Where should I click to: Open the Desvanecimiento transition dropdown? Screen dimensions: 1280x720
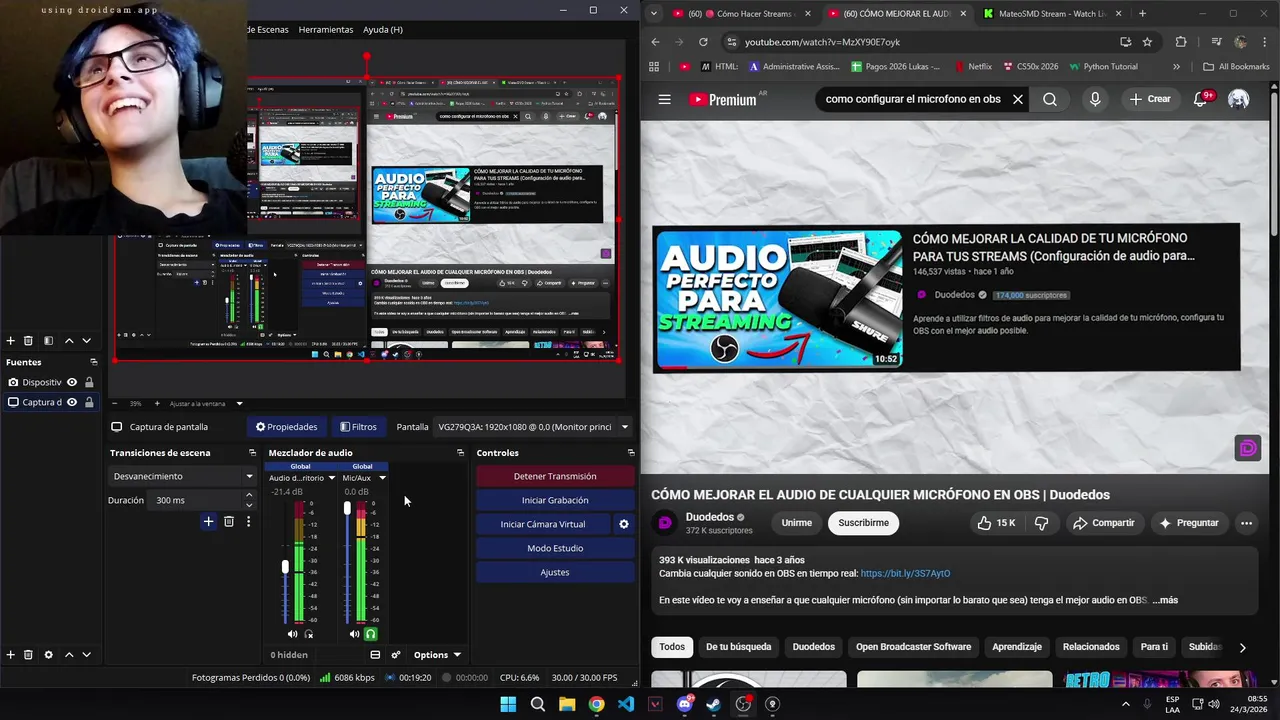(183, 476)
